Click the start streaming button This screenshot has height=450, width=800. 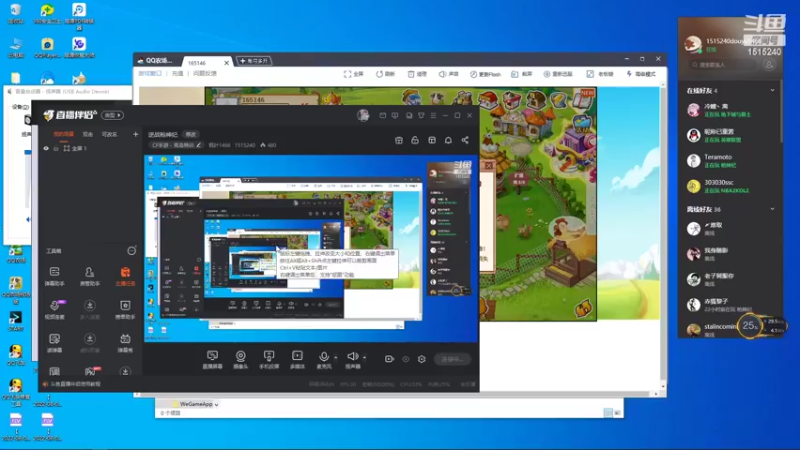pyautogui.click(x=452, y=359)
